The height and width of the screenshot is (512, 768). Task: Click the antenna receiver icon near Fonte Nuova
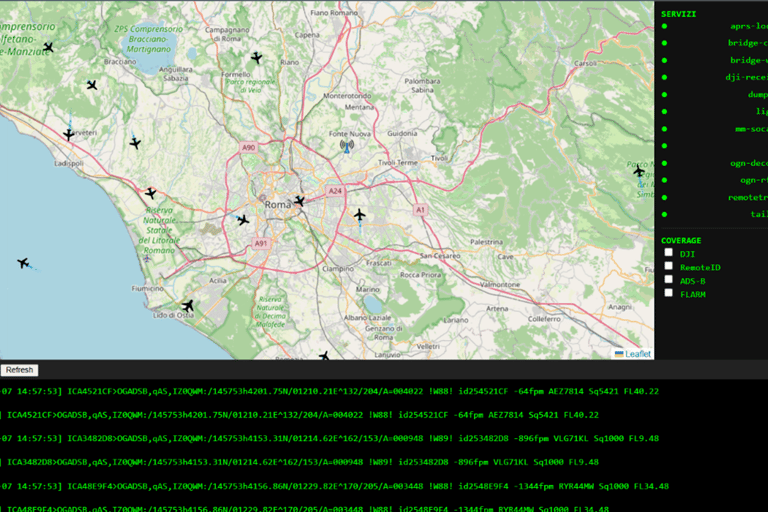pos(347,146)
